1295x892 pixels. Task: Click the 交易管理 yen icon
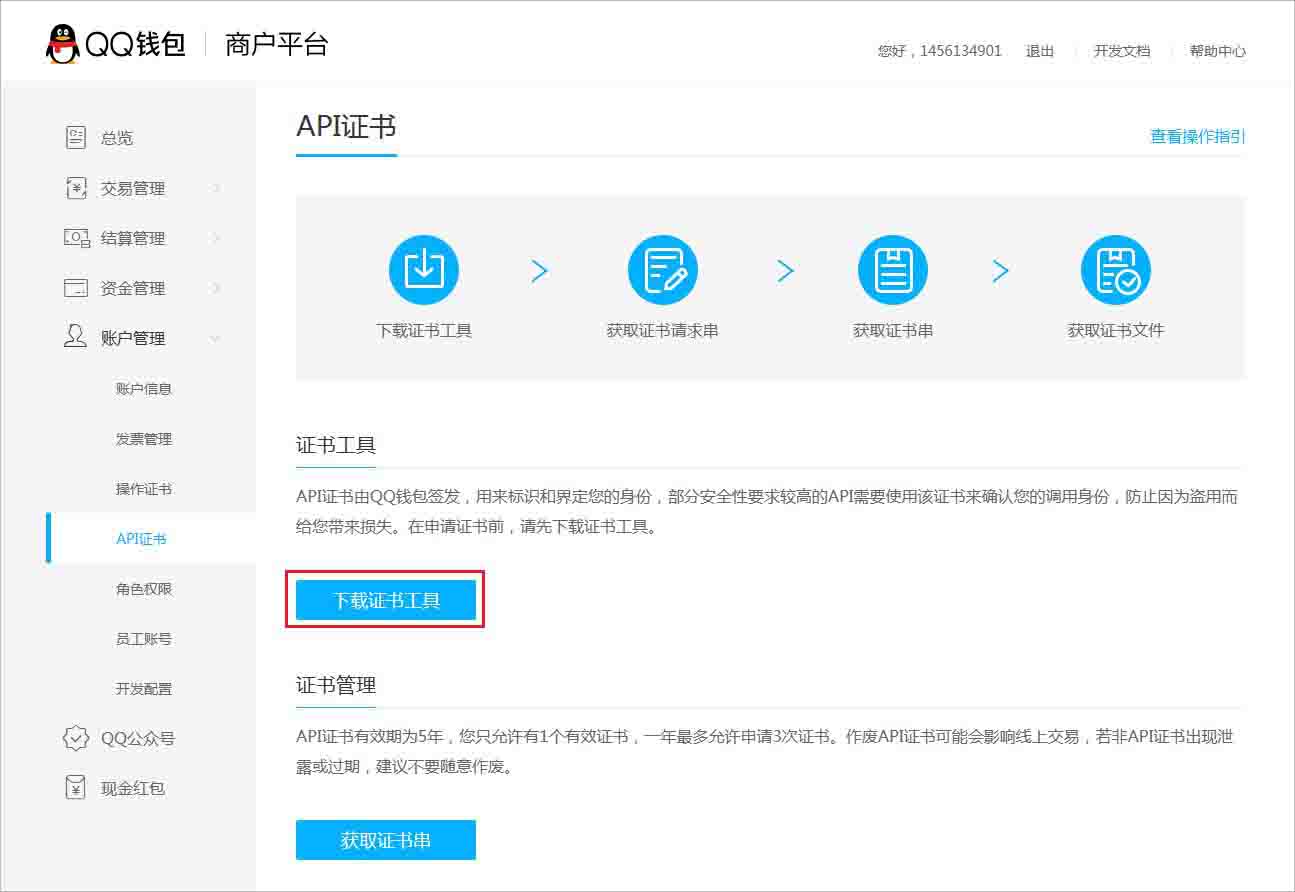click(76, 188)
